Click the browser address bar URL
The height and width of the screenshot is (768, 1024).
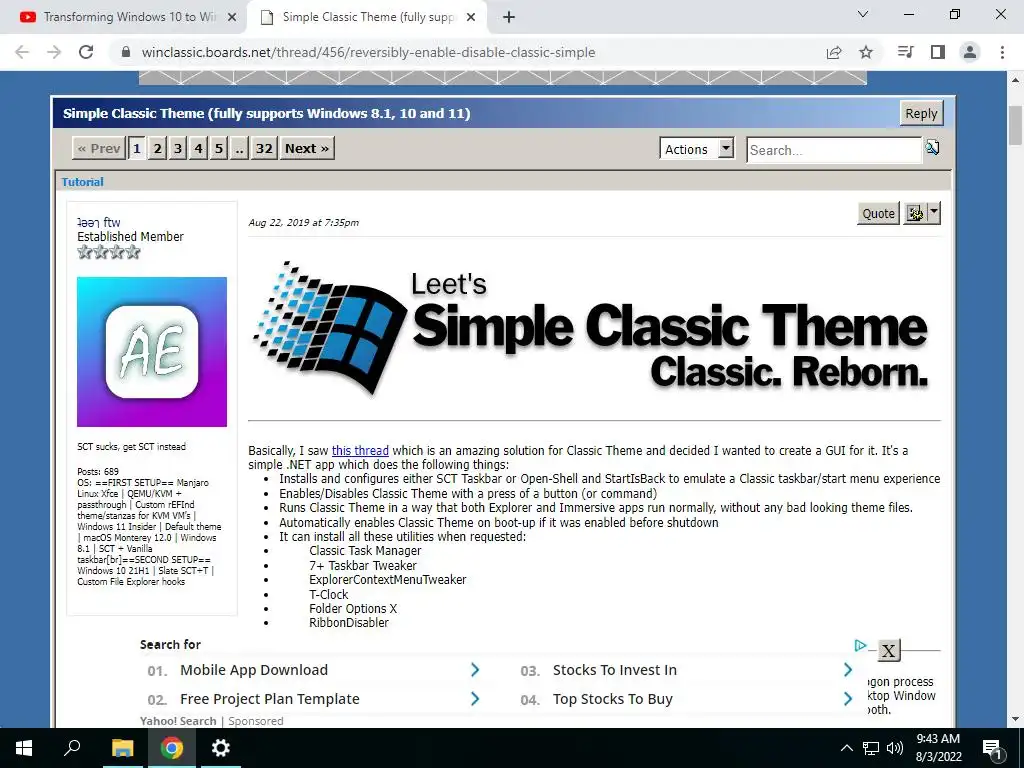tap(368, 52)
